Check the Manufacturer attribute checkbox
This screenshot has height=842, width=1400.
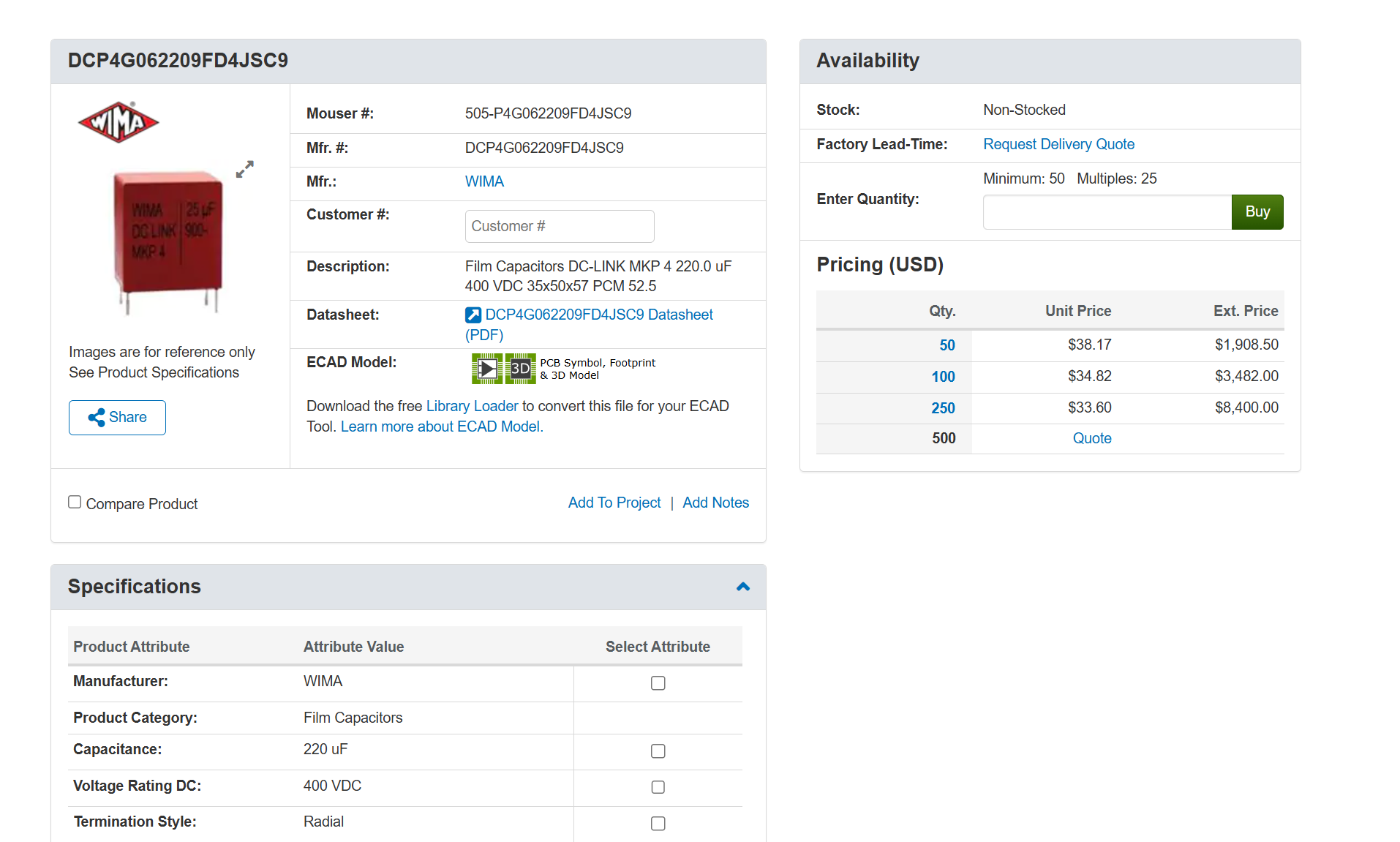point(658,683)
